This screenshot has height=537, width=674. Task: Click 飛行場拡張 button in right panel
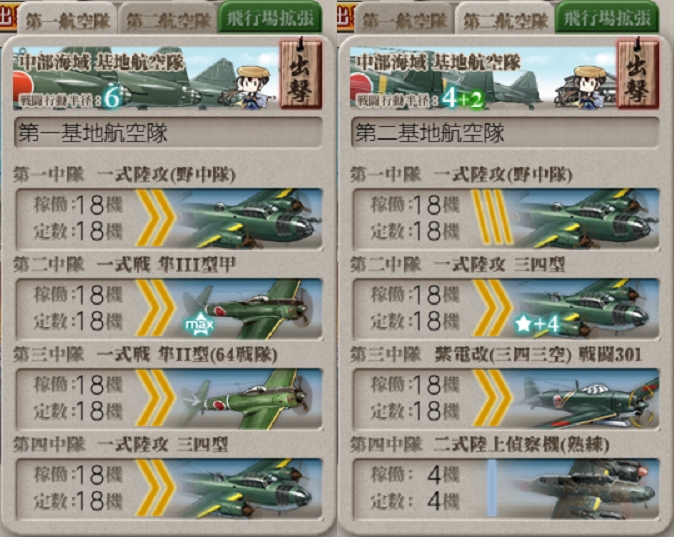607,18
